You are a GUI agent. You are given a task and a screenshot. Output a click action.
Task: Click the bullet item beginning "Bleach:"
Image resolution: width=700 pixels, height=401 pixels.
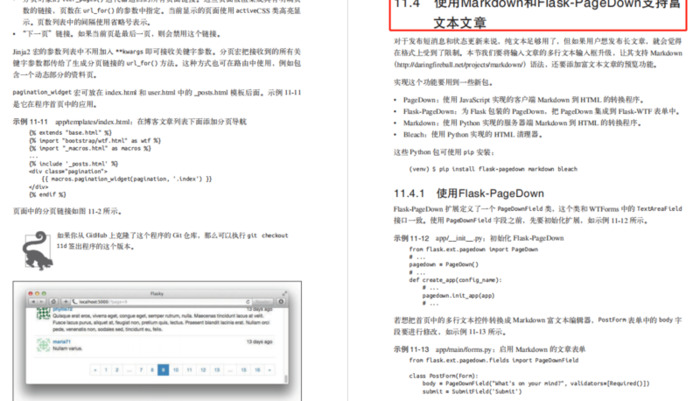(473, 134)
